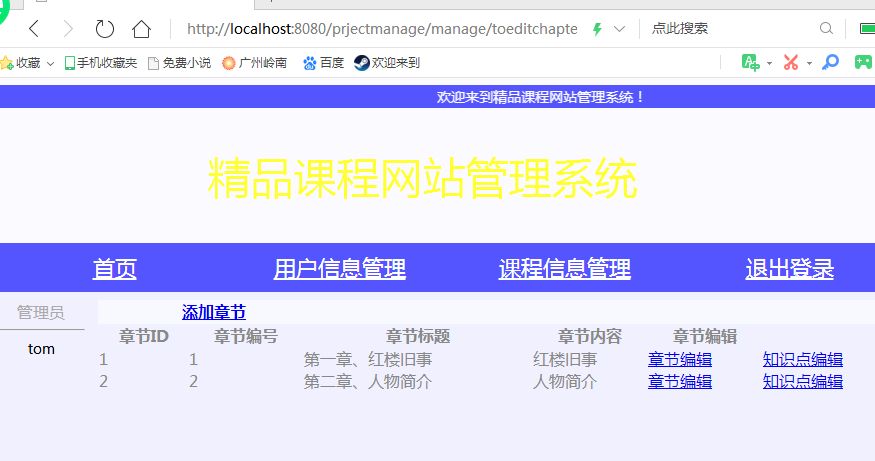Click the 章节编号 column header

[x=246, y=337]
